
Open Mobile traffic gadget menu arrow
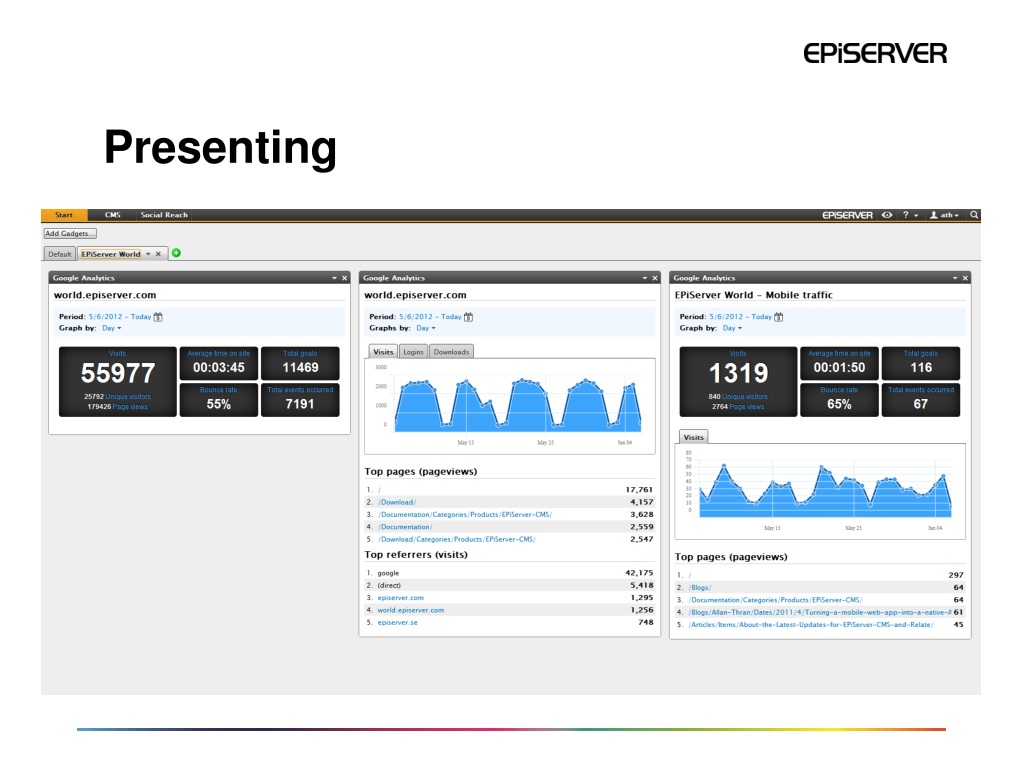coord(955,278)
